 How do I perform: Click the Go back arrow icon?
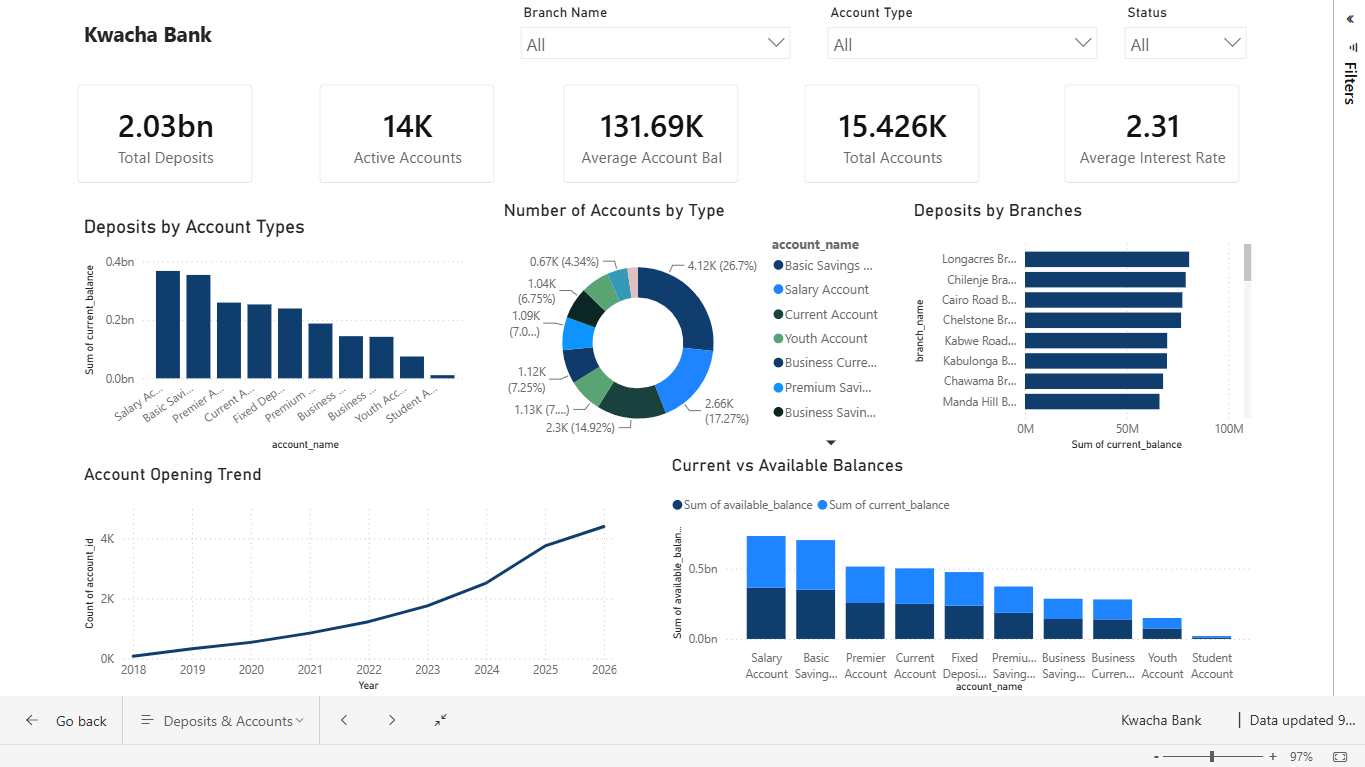pos(32,720)
